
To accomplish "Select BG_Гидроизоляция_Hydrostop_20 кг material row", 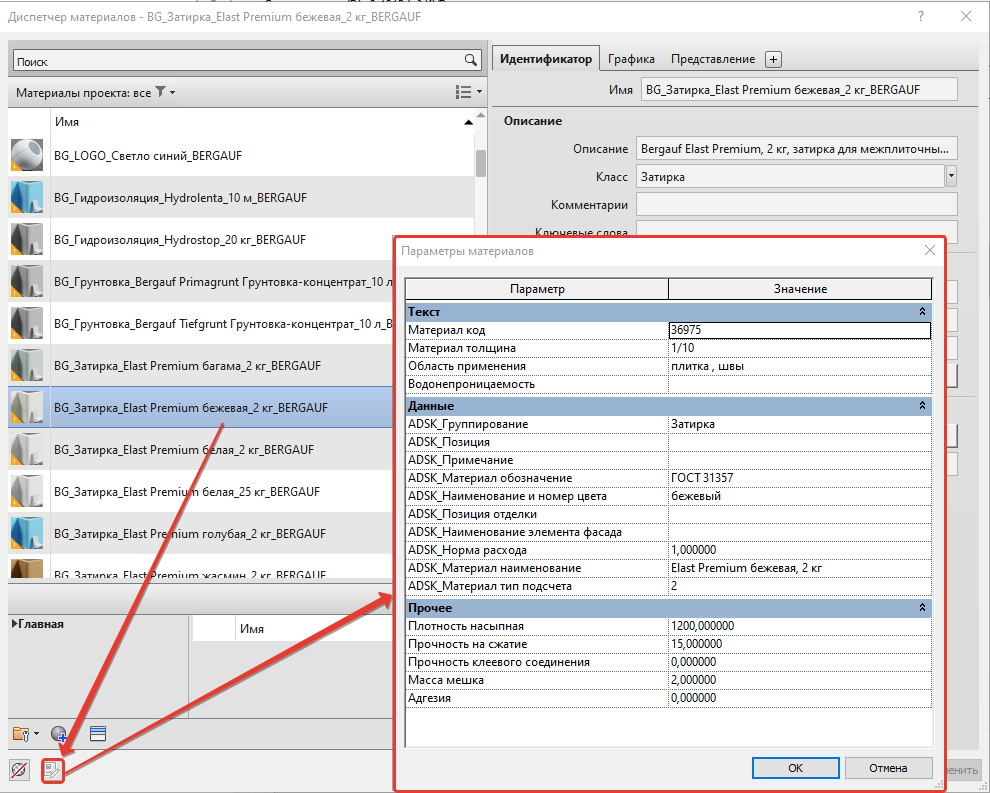I will 201,240.
